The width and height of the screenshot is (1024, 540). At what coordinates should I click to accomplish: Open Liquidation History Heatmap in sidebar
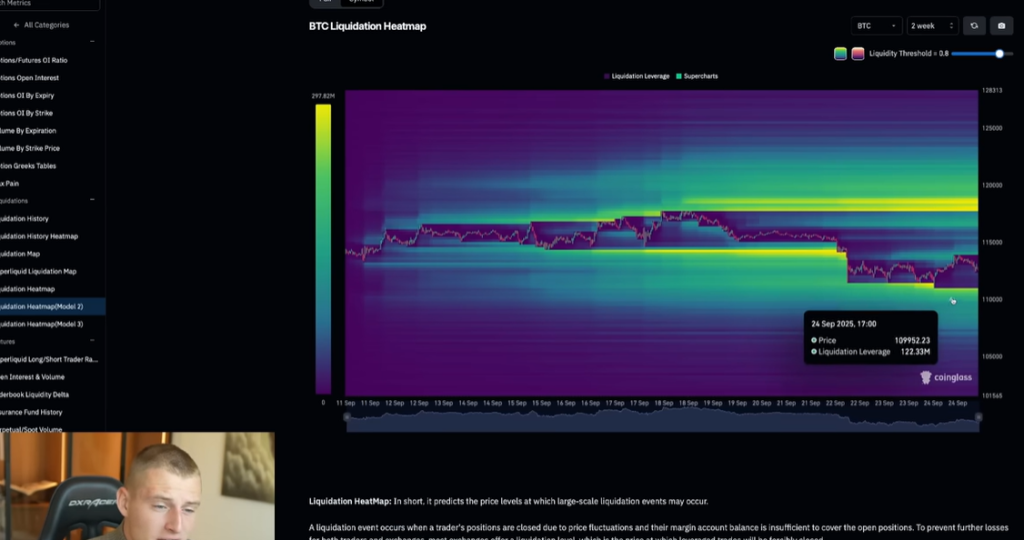point(38,236)
